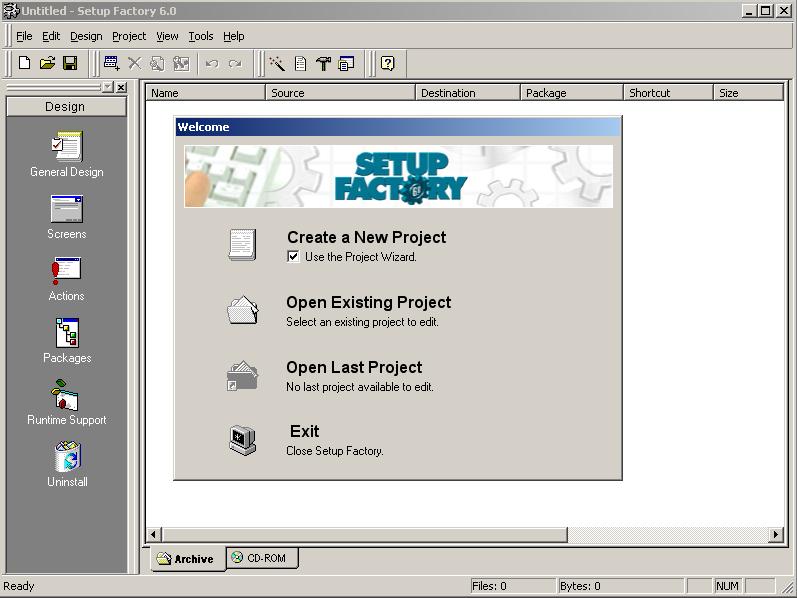
Task: Click Create a New Project
Action: coord(366,237)
